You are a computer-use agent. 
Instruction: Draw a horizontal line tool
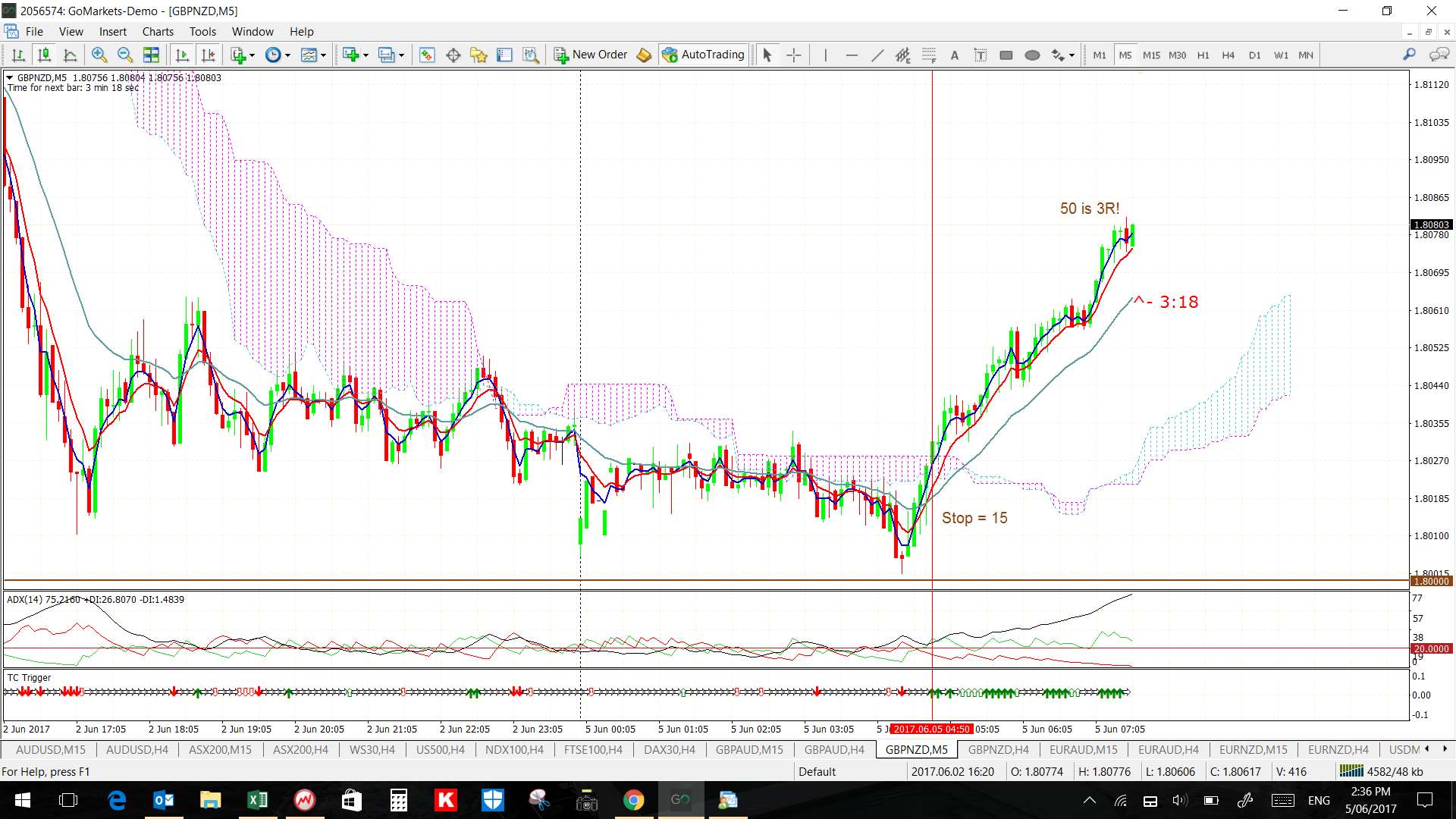pos(852,55)
